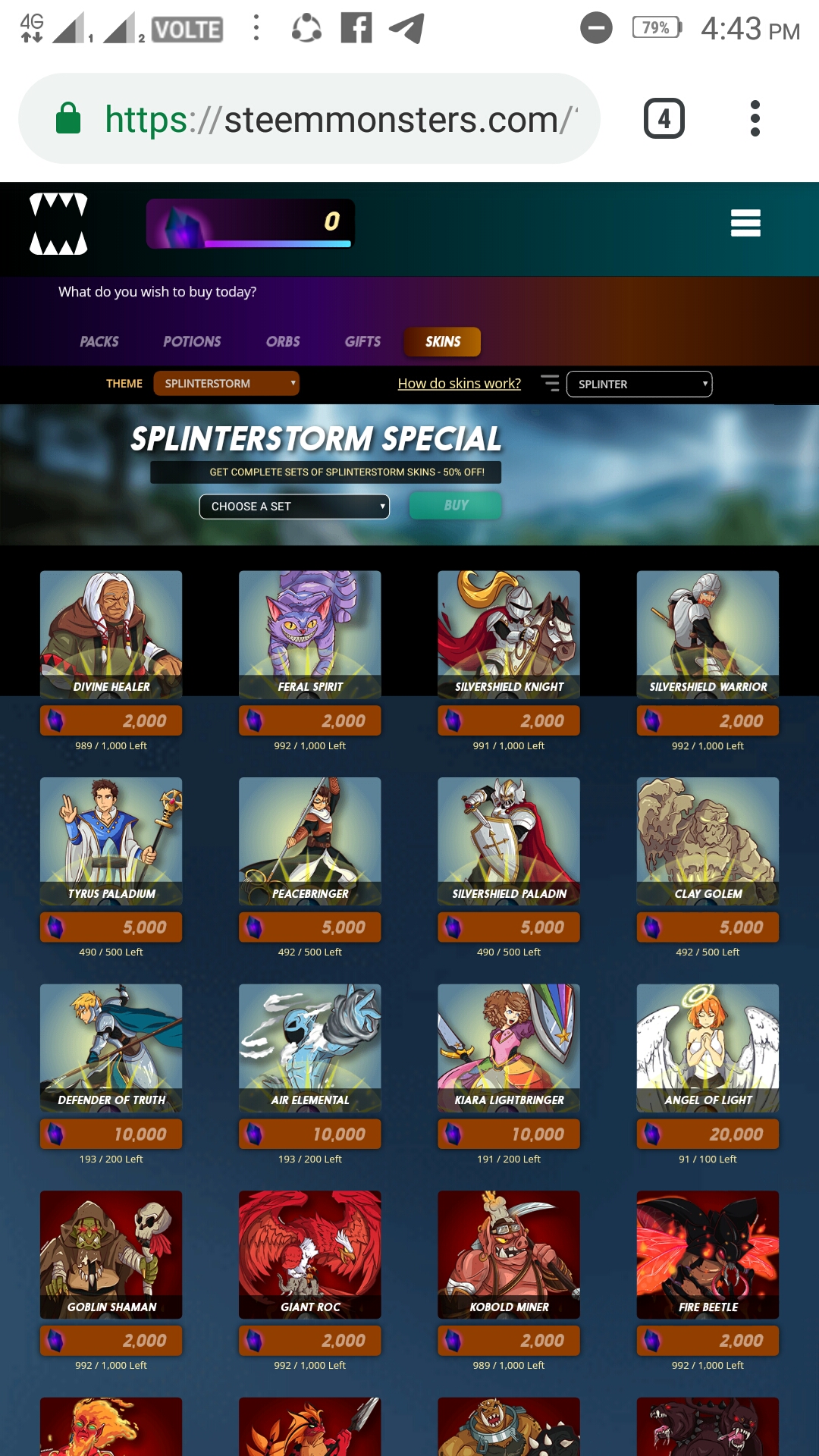
Task: Tap the dark crystal balance bar
Action: coord(250,224)
